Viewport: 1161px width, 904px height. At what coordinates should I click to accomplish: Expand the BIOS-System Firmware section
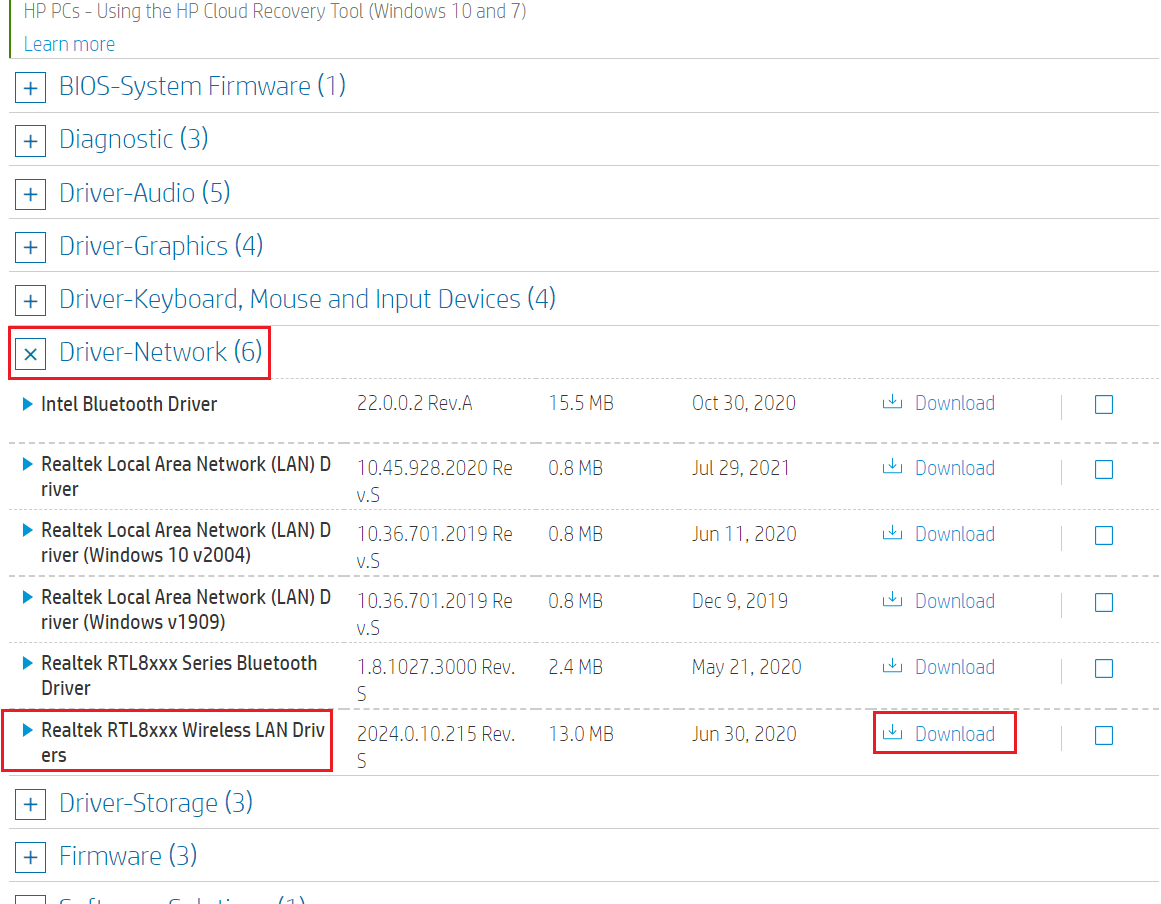point(30,87)
